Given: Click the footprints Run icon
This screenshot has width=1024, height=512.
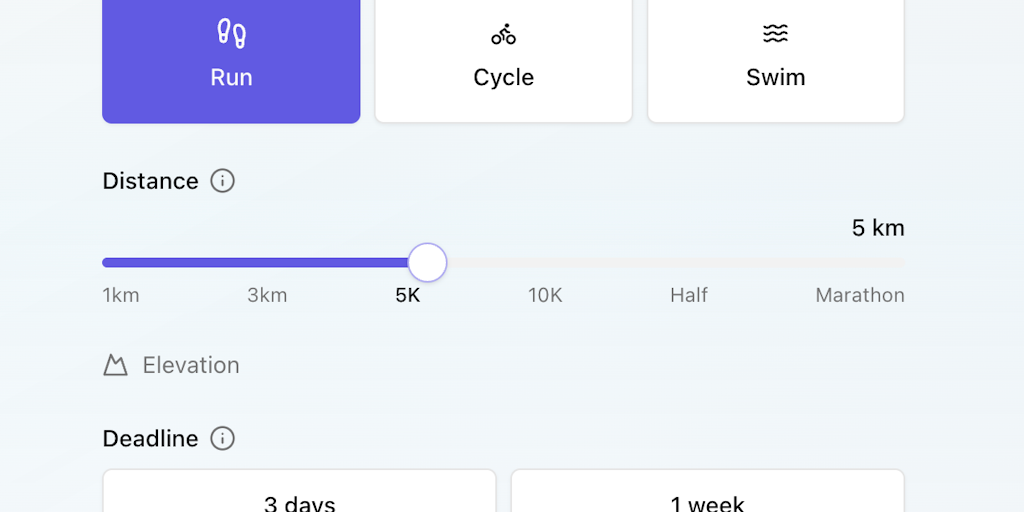Looking at the screenshot, I should point(231,34).
